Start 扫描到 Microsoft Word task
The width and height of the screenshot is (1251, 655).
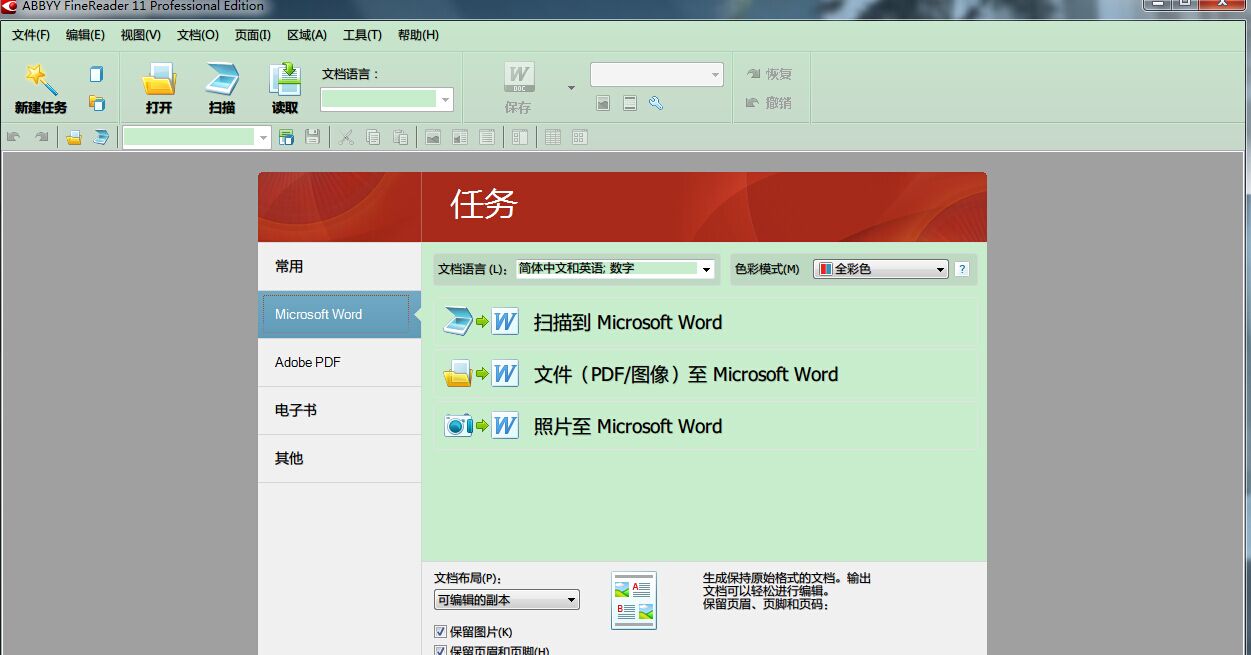pyautogui.click(x=706, y=322)
